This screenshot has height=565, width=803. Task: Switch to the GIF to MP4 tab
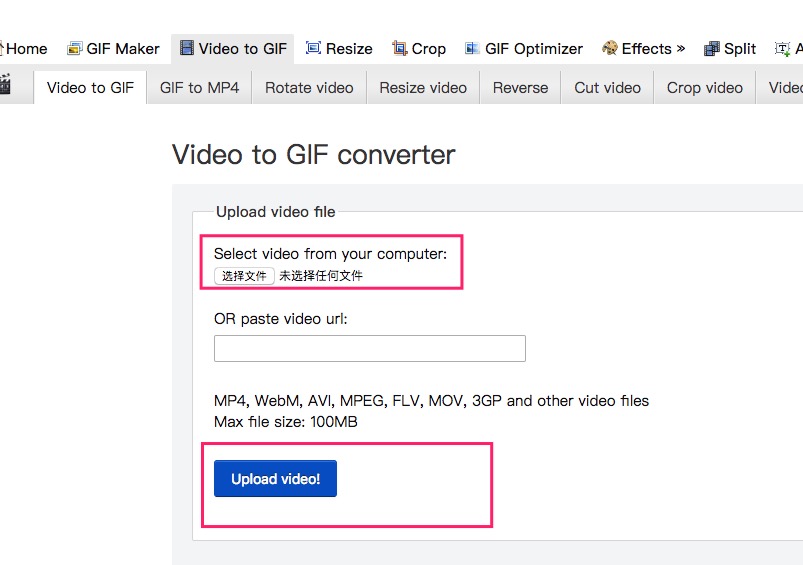199,88
